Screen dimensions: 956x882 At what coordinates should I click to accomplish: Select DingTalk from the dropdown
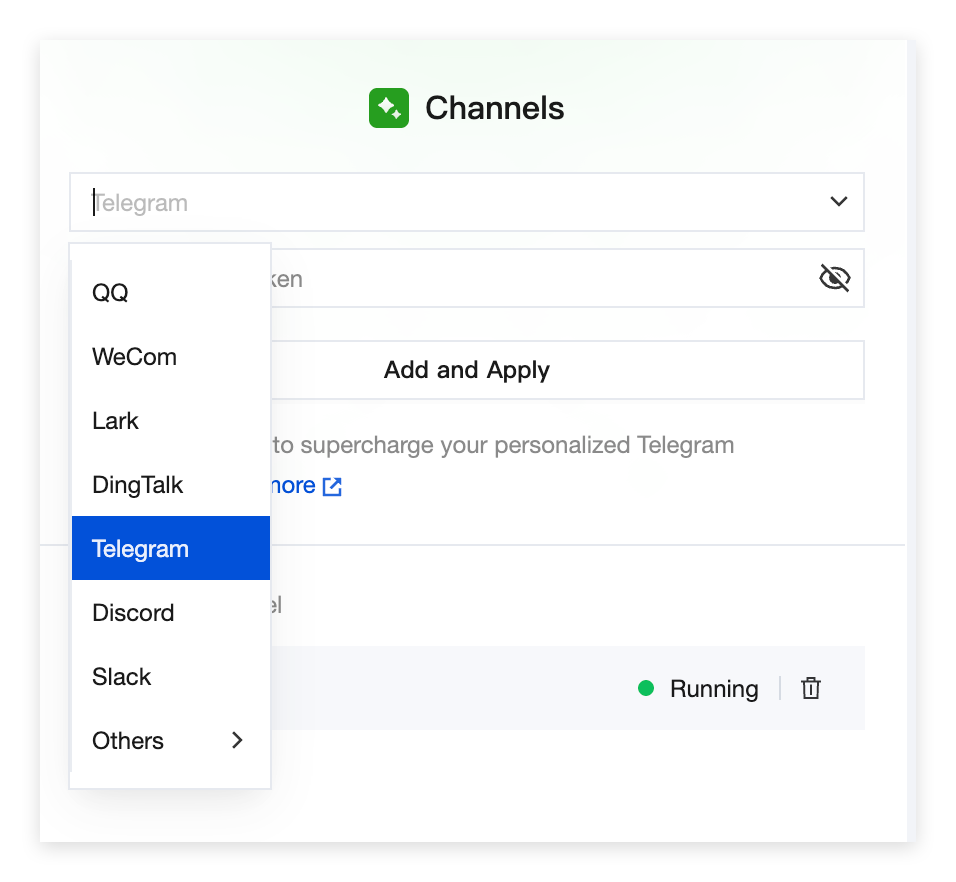[138, 485]
